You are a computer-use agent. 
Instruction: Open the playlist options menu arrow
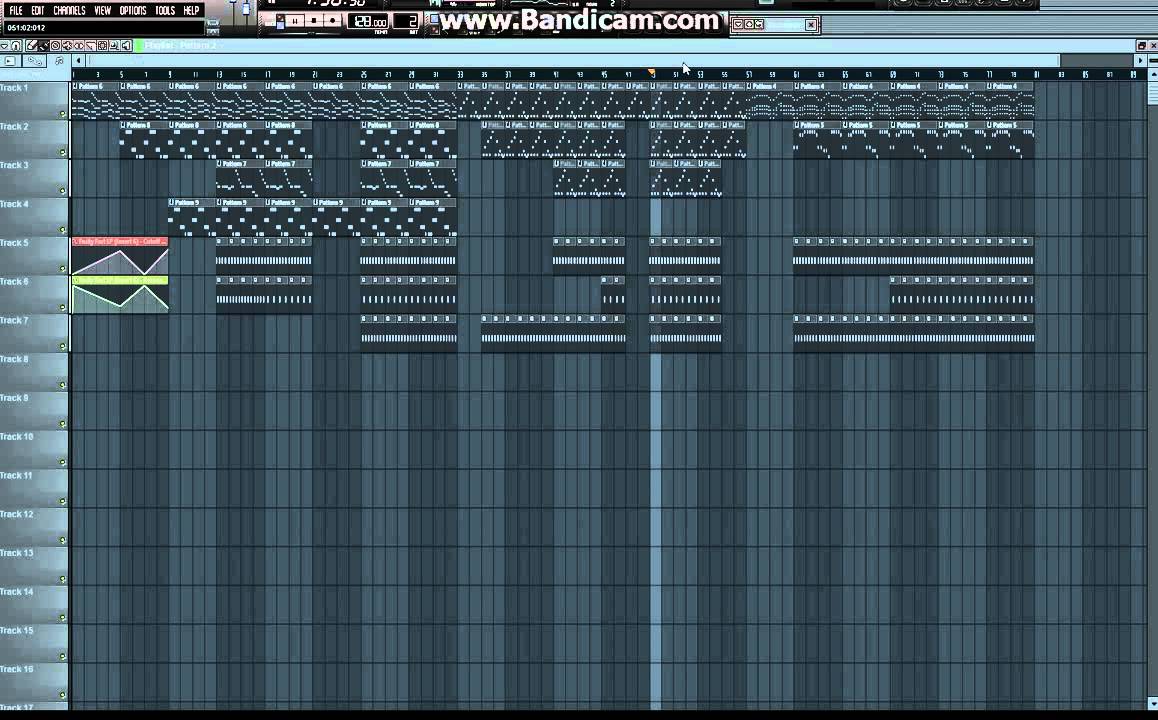(4, 46)
